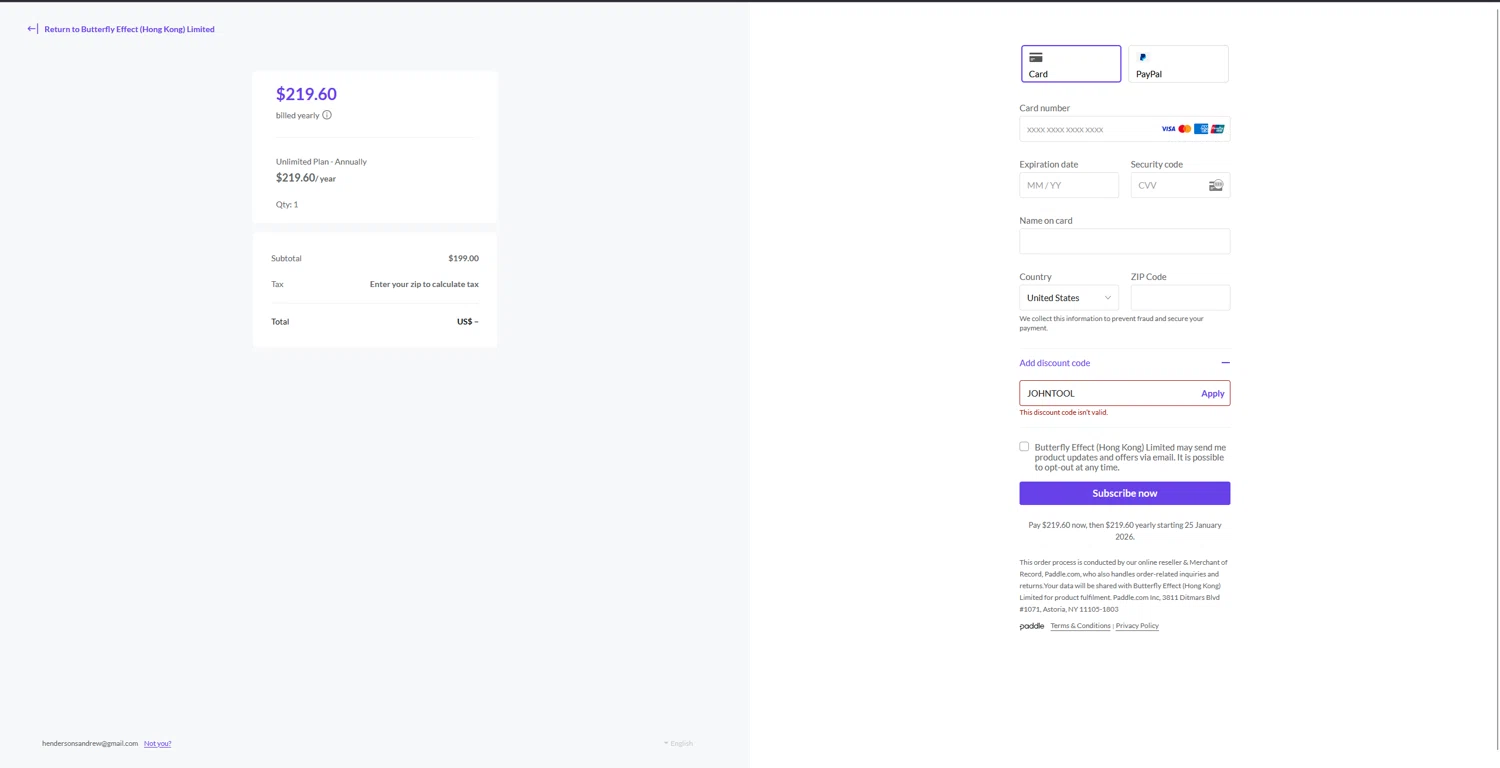This screenshot has height=768, width=1500.
Task: Focus the Expiration date MM / YY field
Action: click(x=1069, y=185)
